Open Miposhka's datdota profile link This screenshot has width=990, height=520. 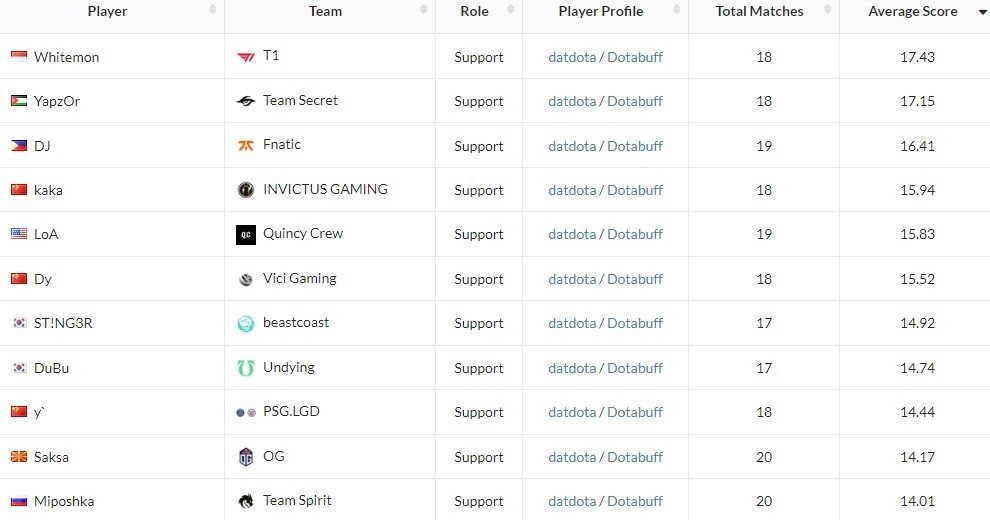pyautogui.click(x=572, y=501)
